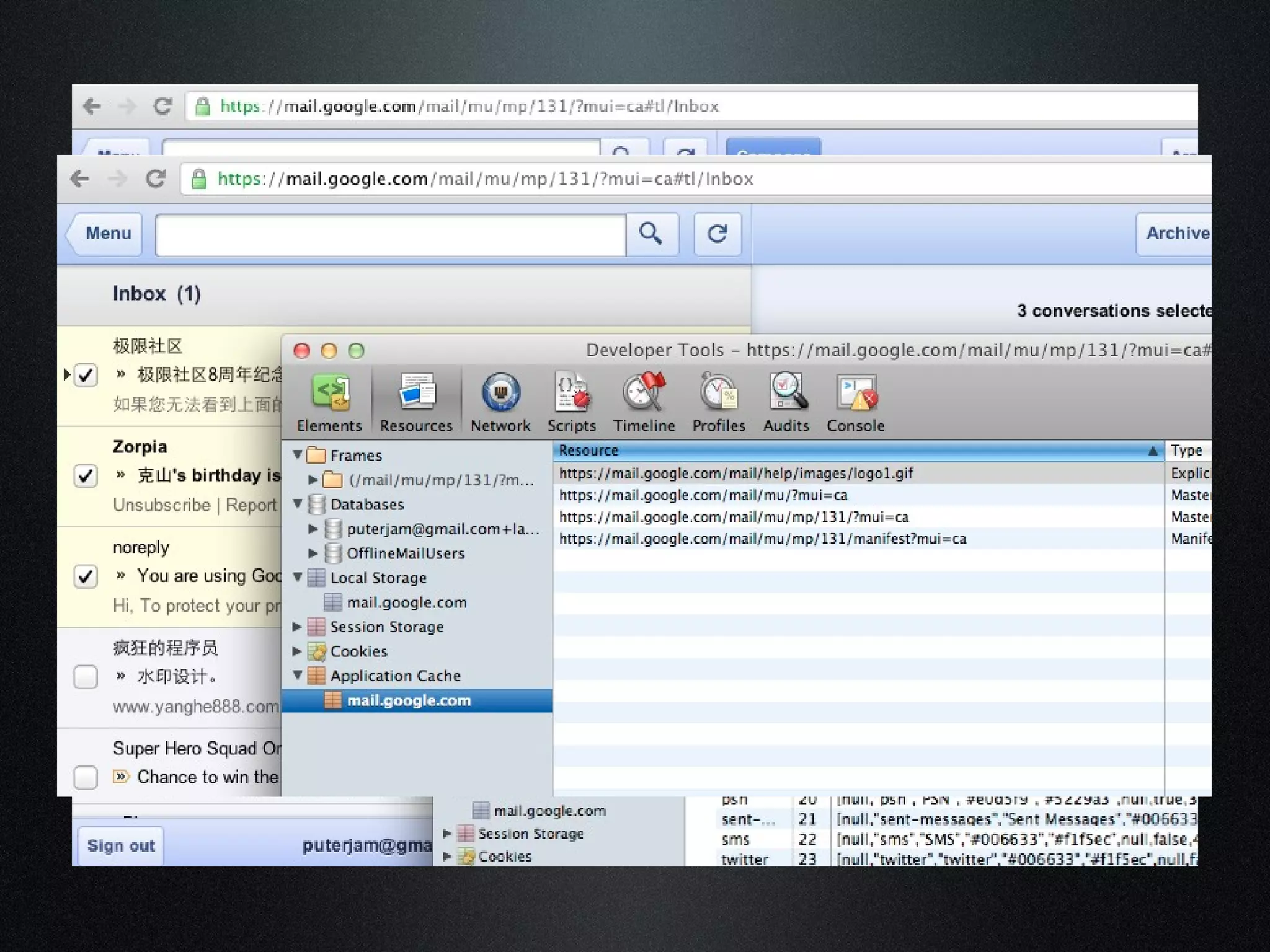Uncheck the 极限社区 conversation checkbox
1270x952 pixels.
point(86,375)
